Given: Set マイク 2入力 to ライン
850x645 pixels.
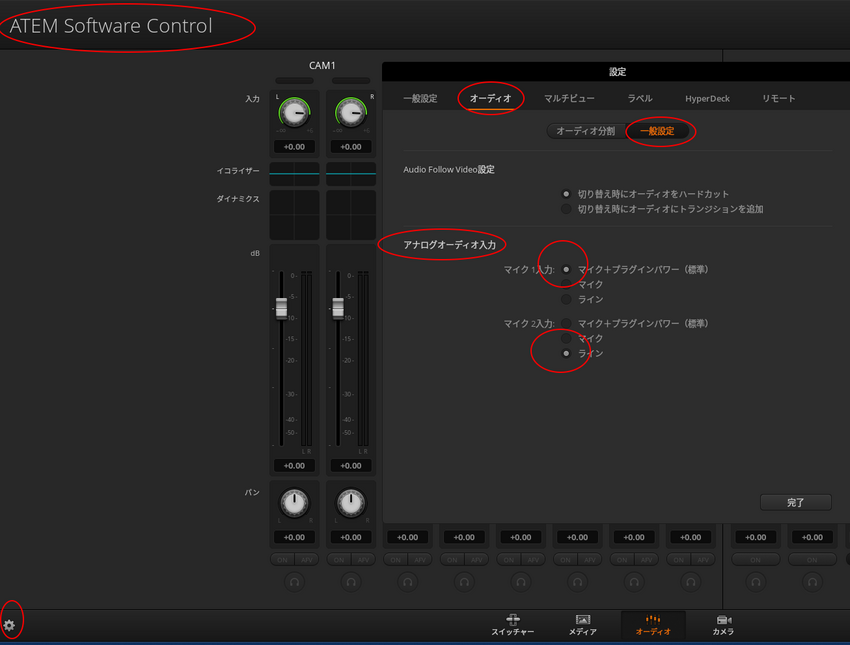Looking at the screenshot, I should [566, 353].
